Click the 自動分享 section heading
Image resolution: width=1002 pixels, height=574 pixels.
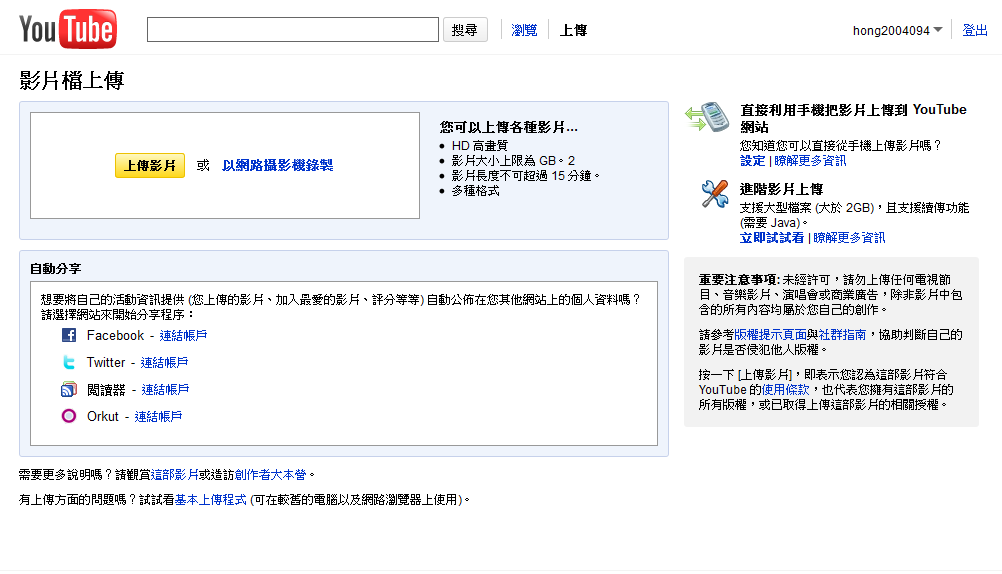(56, 268)
